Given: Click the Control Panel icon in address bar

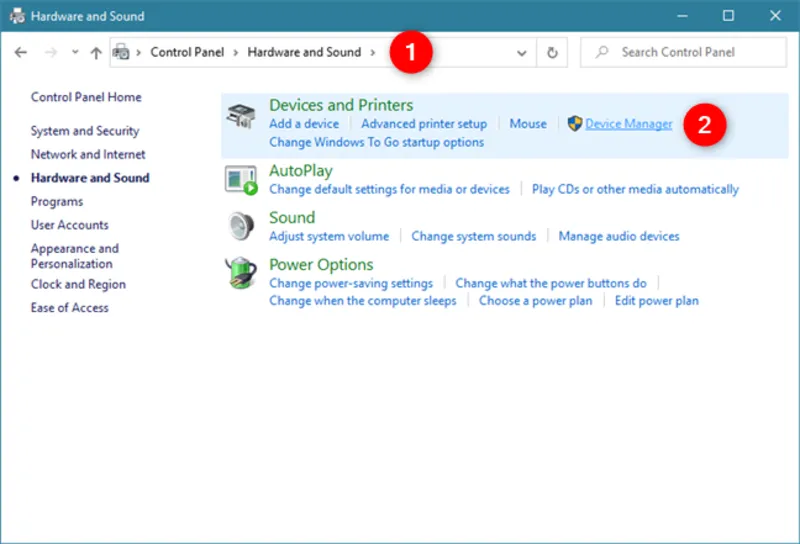Looking at the screenshot, I should pos(121,52).
